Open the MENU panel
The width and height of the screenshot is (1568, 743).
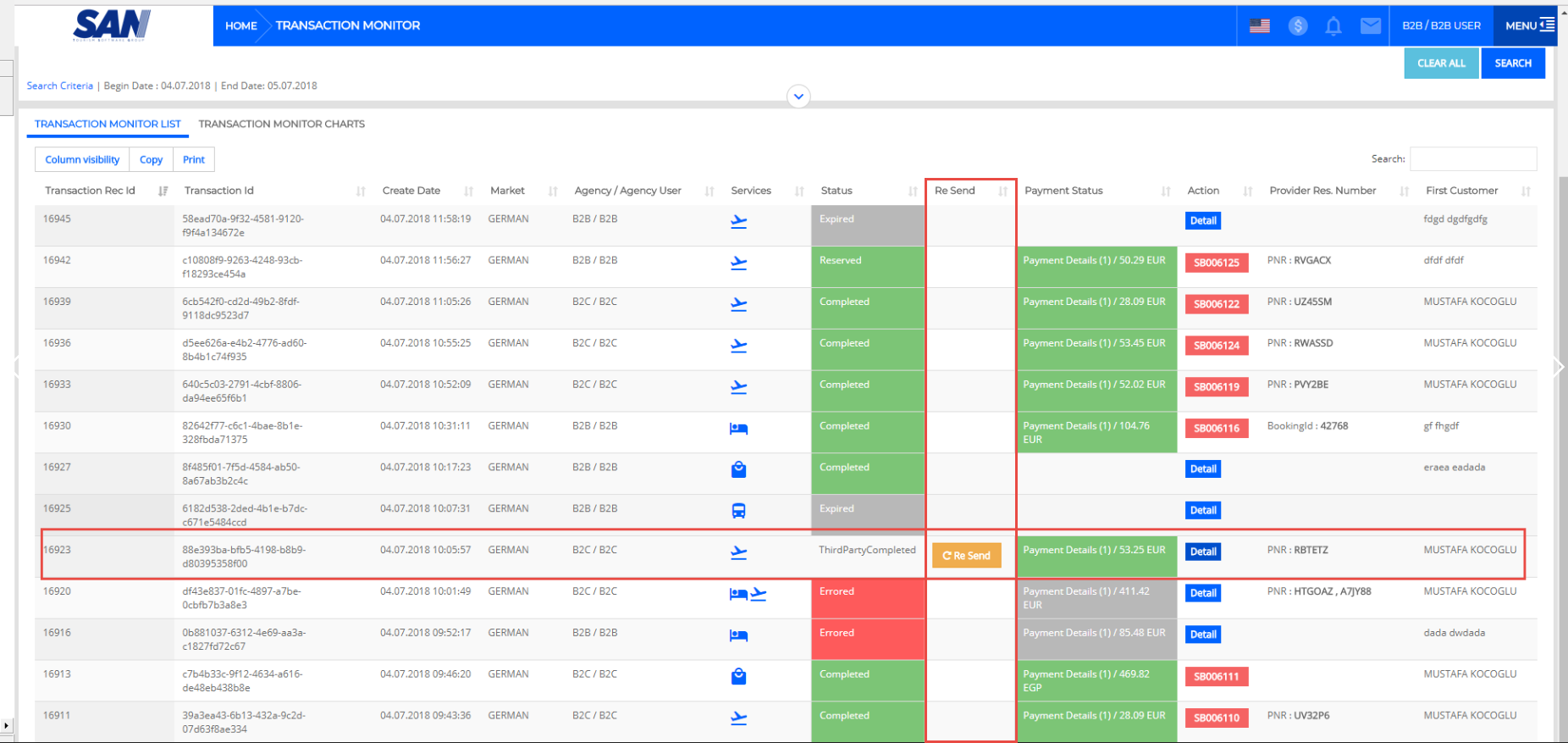click(x=1529, y=25)
